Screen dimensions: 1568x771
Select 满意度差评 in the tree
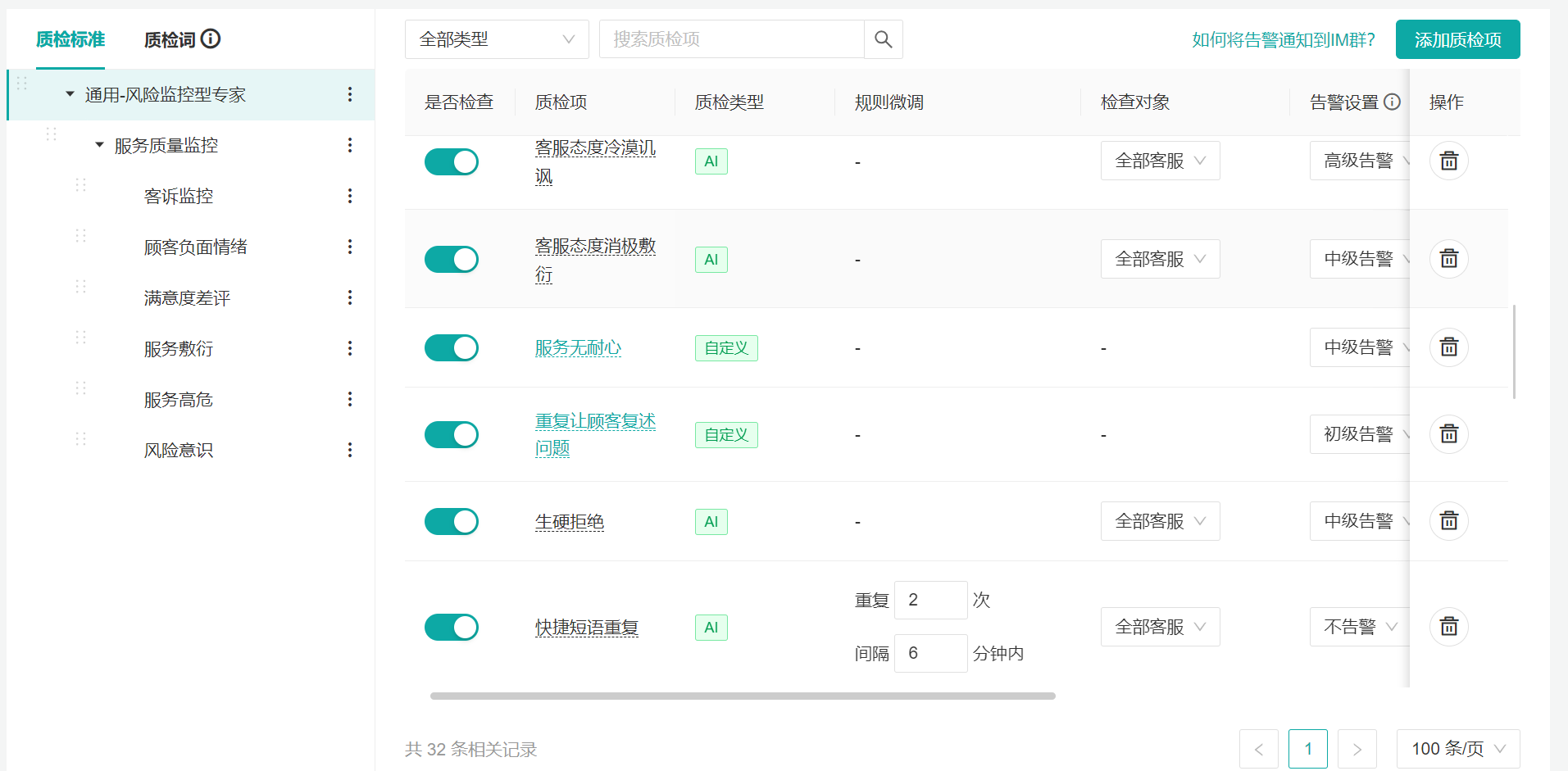(187, 297)
